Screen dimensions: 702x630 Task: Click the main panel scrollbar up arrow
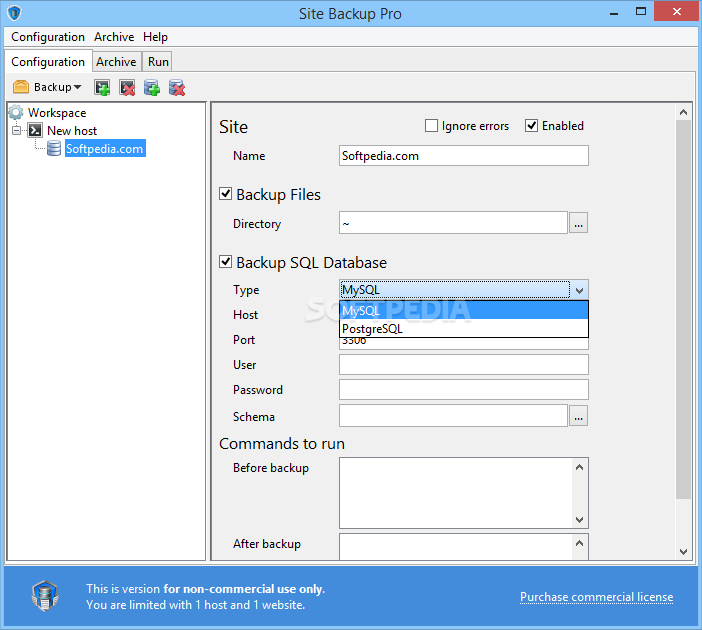(683, 112)
